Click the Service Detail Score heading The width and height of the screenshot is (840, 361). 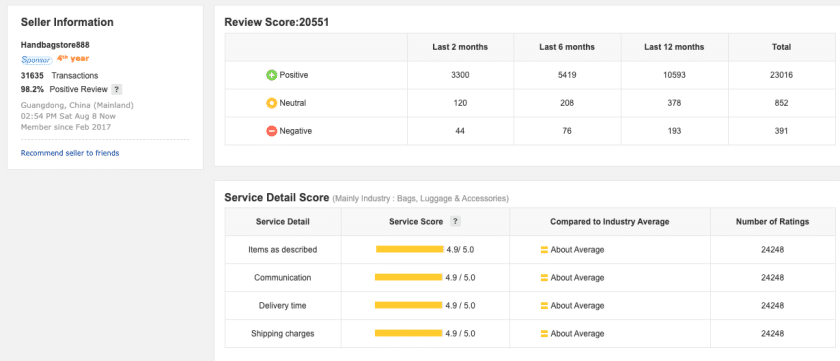[276, 198]
